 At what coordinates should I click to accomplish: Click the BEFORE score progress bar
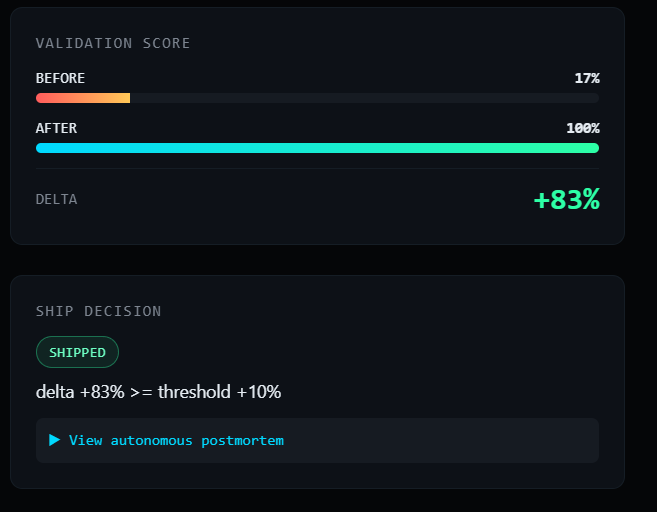point(317,98)
